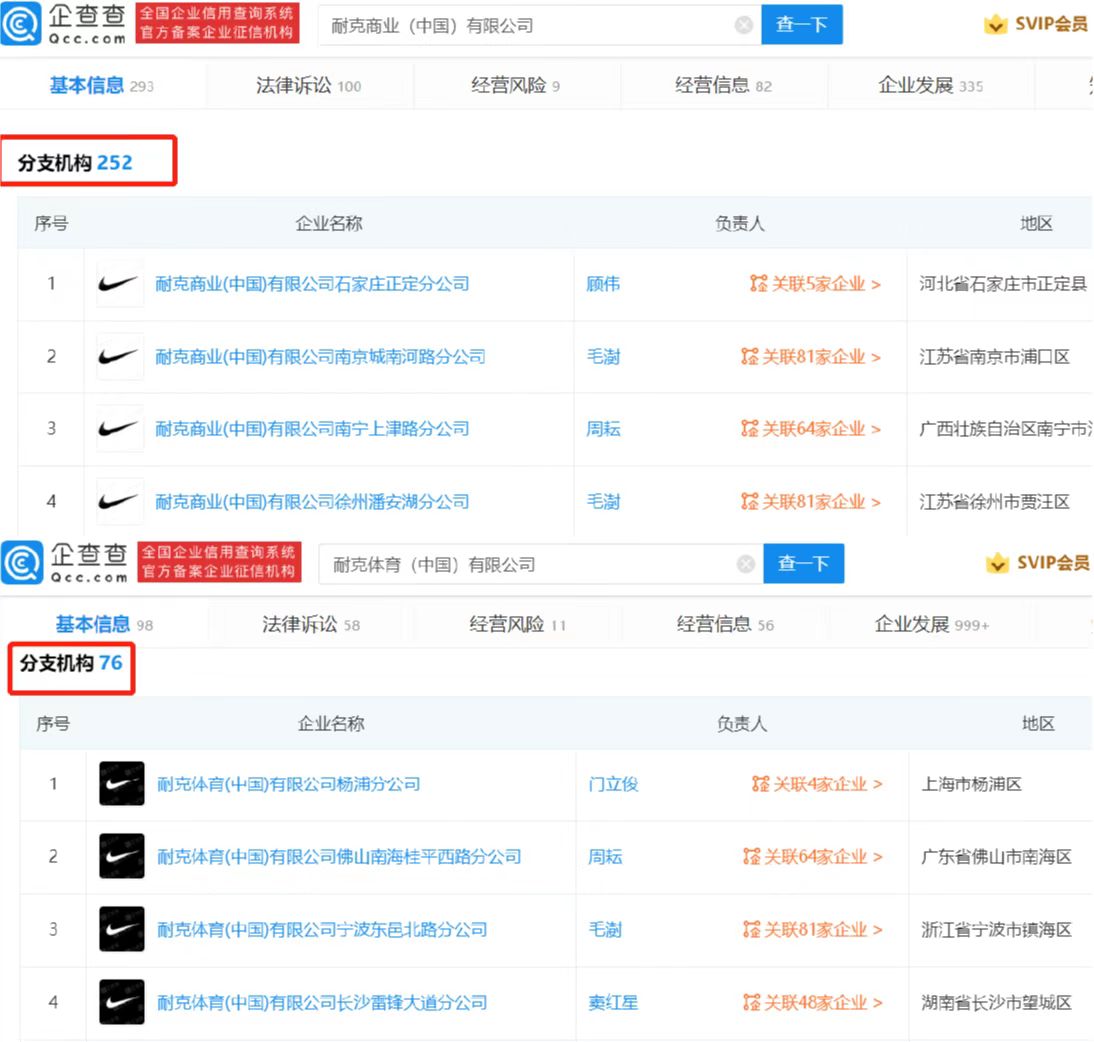
Task: Open 耐克商业(中国)有限公司徐州潘安湖分公司 link
Action: (x=312, y=502)
